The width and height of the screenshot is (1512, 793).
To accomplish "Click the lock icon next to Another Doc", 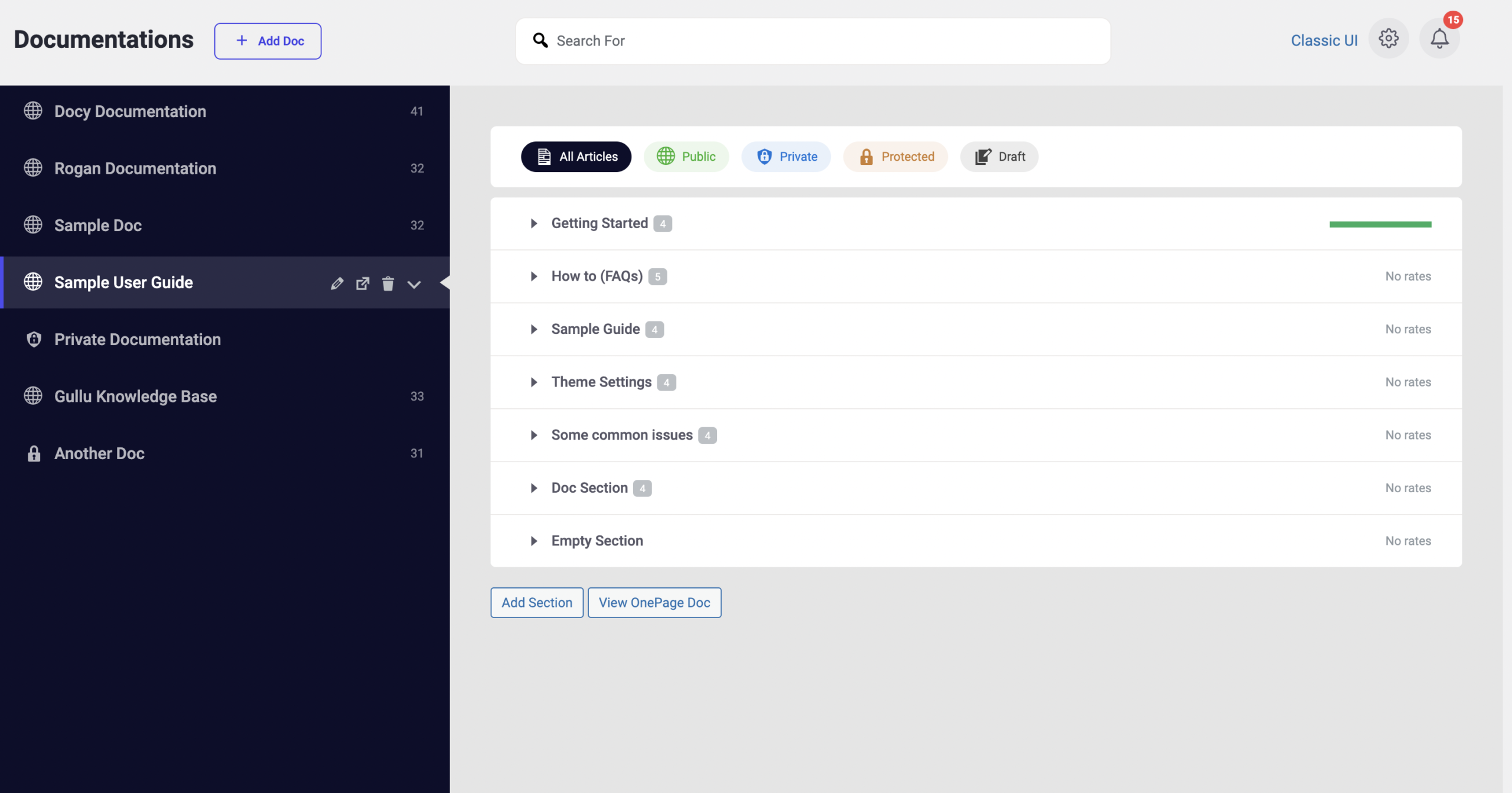I will coord(33,453).
